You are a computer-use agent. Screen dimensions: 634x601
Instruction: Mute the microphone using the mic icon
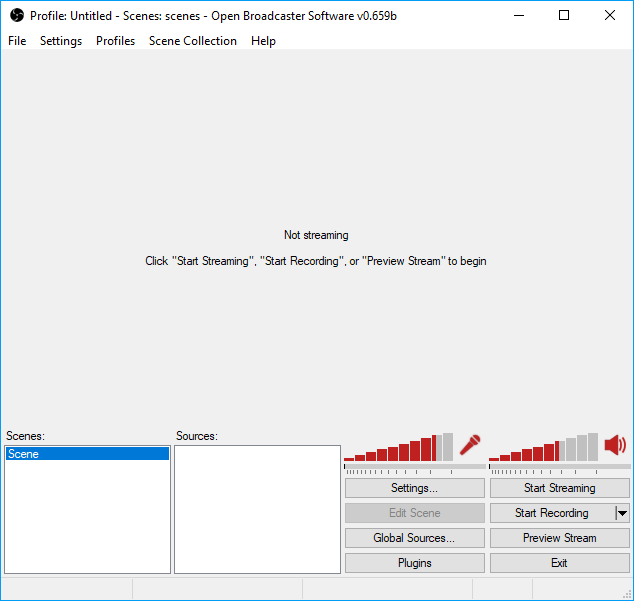tap(470, 445)
